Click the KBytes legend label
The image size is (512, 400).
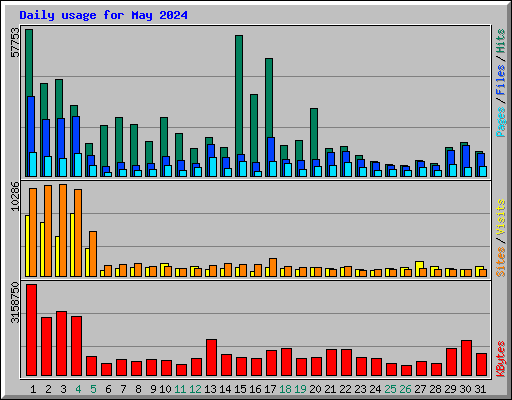click(501, 359)
